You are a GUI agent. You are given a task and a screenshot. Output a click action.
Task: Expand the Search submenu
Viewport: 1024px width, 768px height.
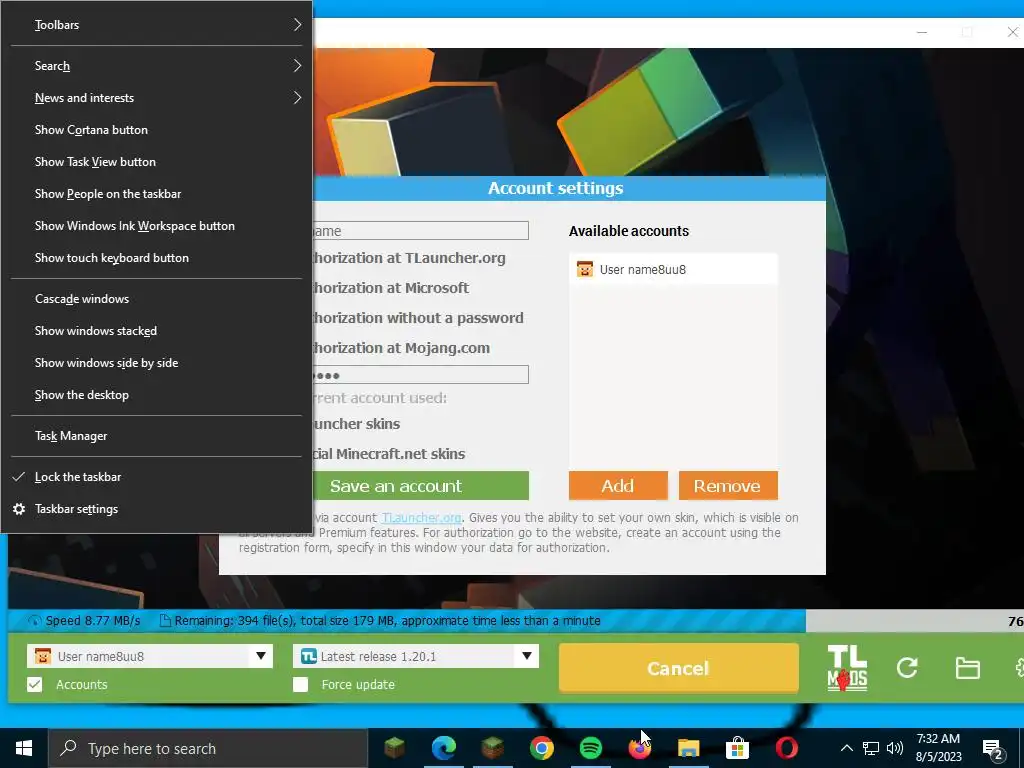[x=157, y=66]
